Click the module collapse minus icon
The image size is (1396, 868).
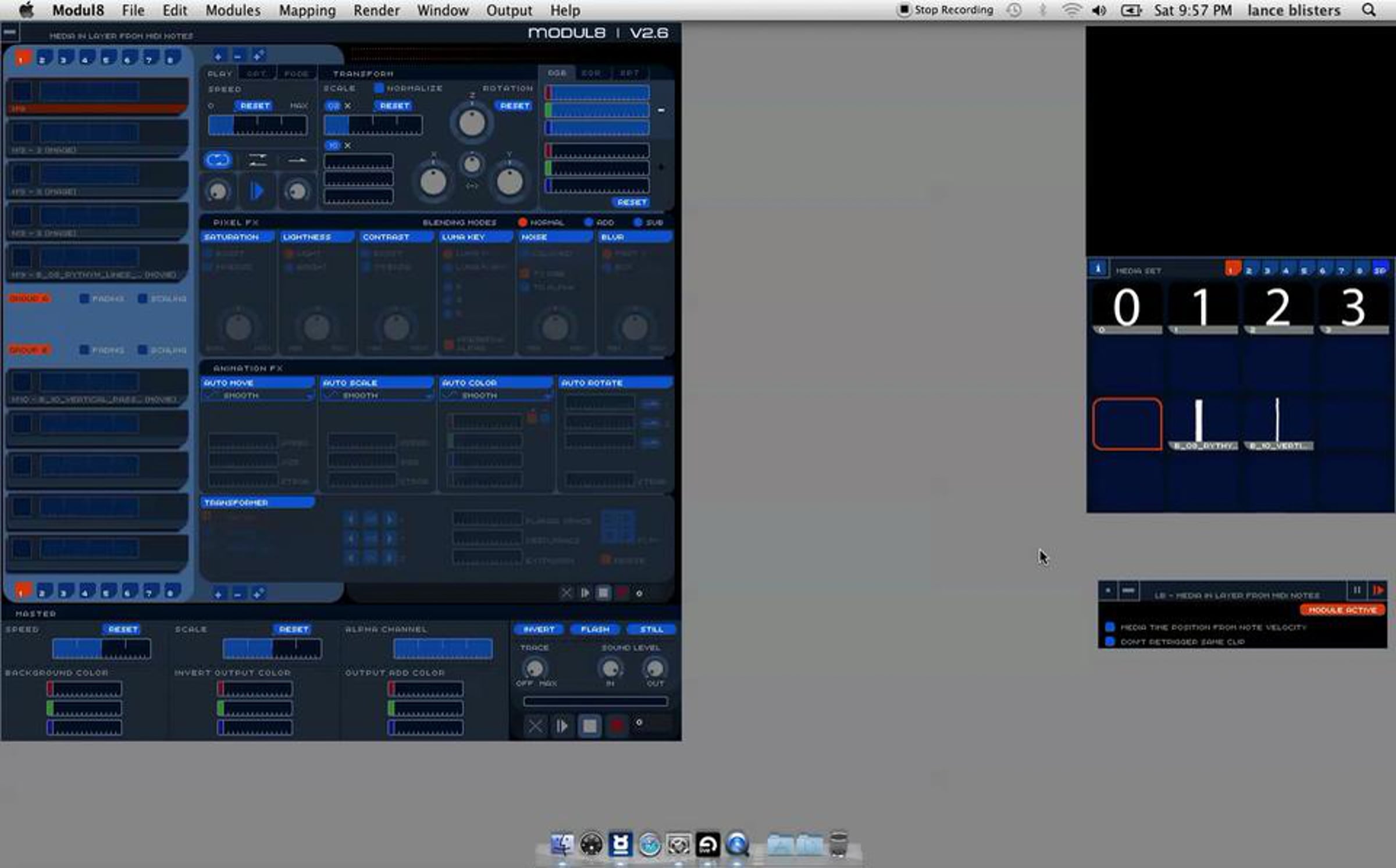pyautogui.click(x=1128, y=590)
